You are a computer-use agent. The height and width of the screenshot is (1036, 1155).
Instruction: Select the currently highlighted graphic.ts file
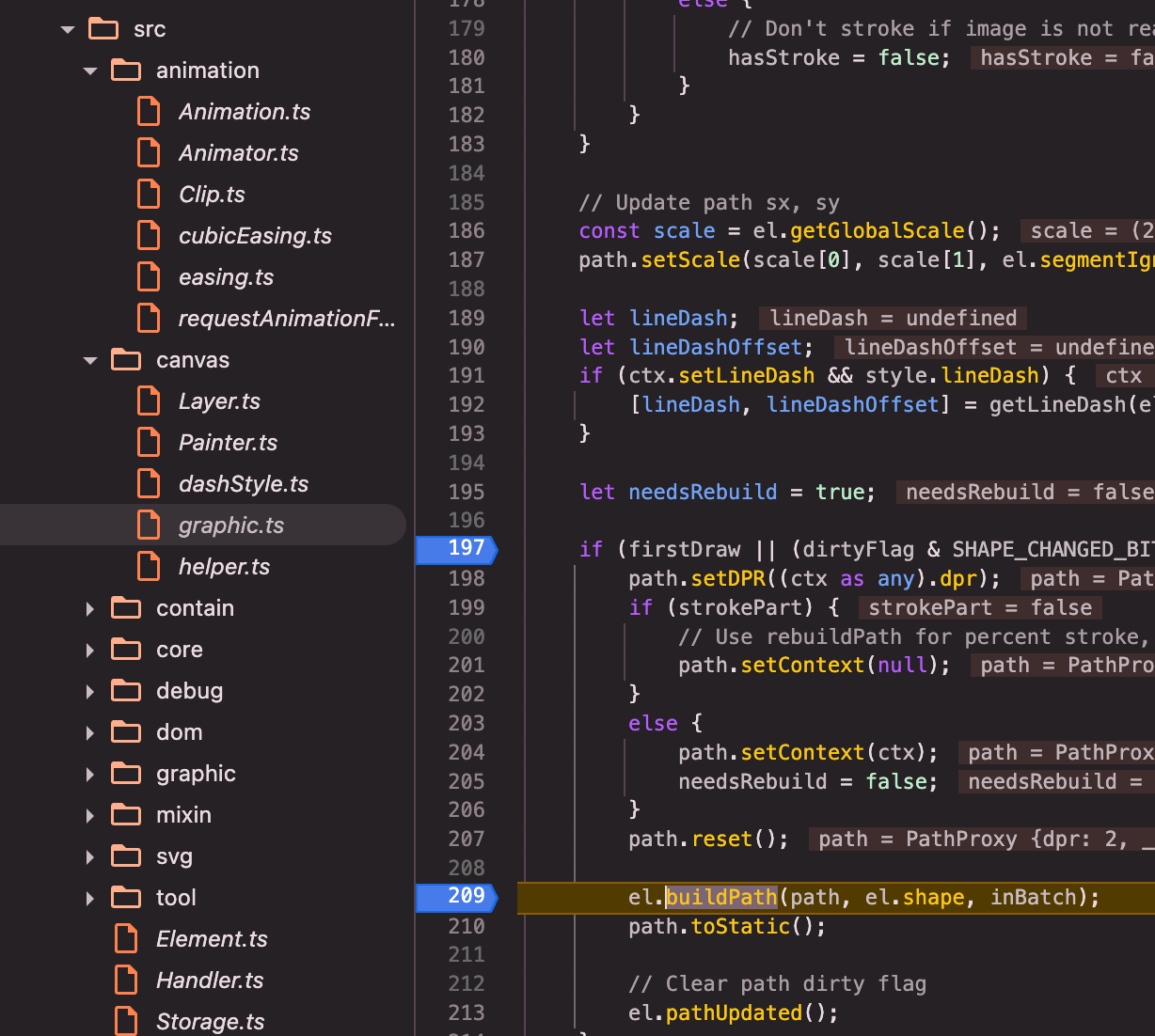tap(230, 526)
